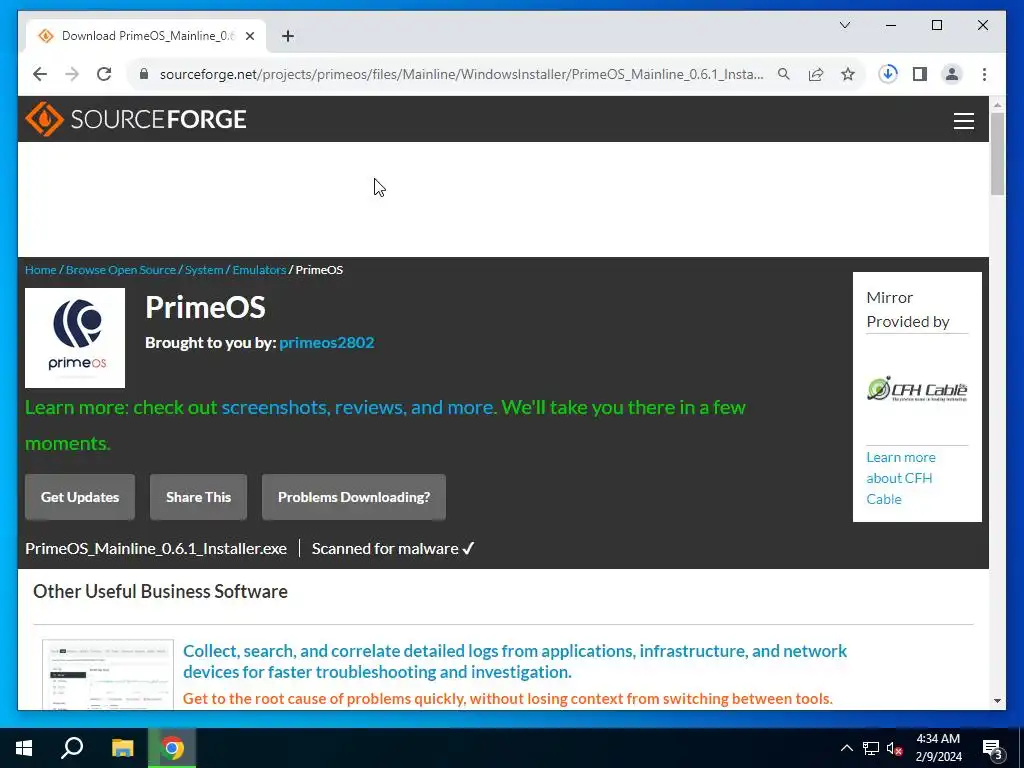The height and width of the screenshot is (768, 1024).
Task: Click the Share This button
Action: point(199,497)
